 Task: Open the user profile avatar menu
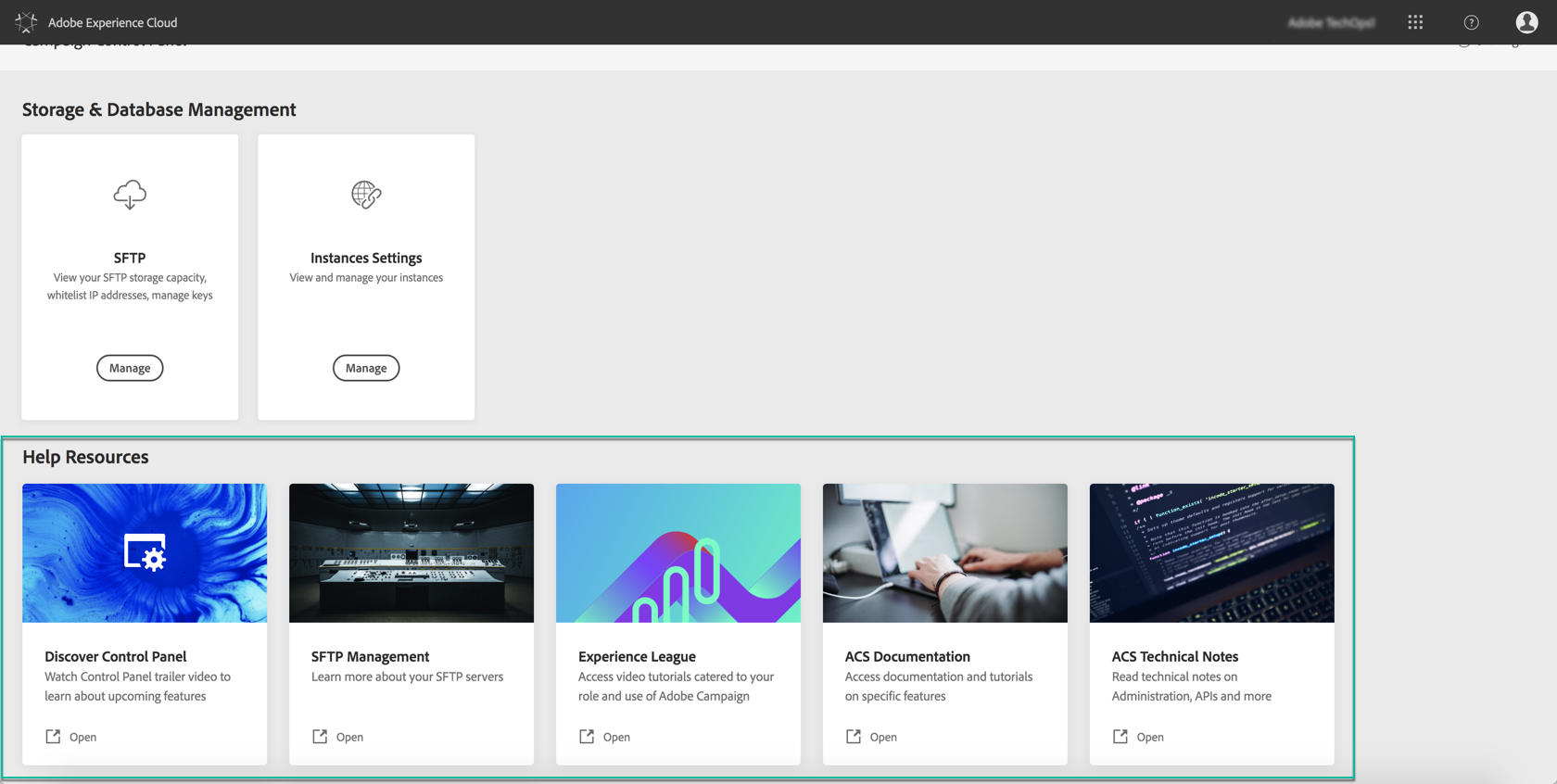[x=1526, y=22]
